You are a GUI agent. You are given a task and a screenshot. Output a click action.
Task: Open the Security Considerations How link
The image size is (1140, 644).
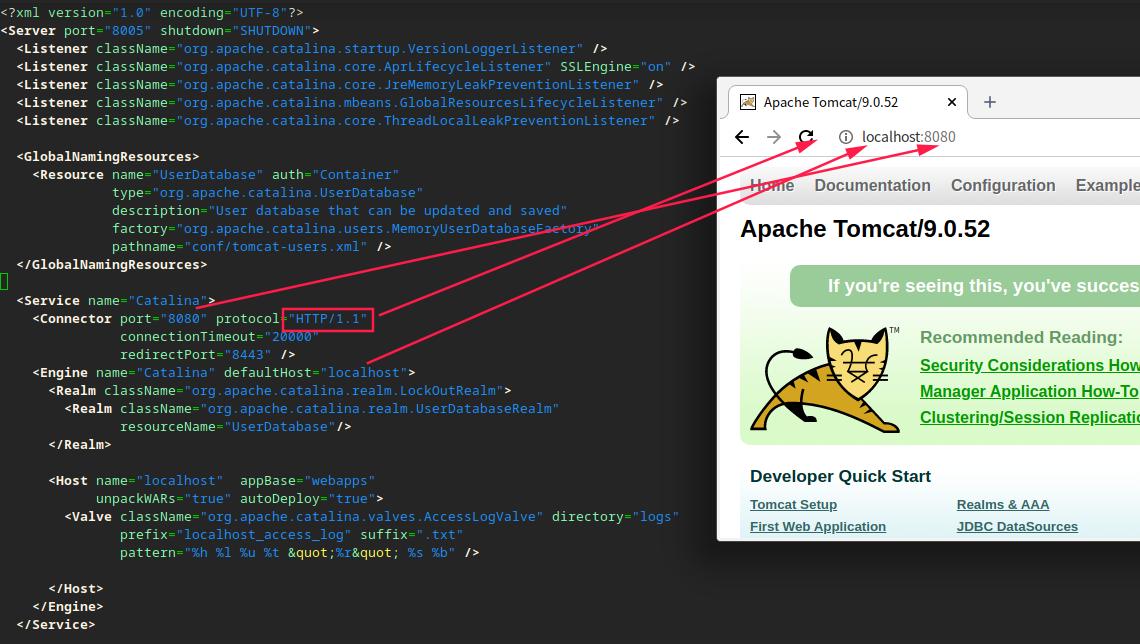point(1029,365)
